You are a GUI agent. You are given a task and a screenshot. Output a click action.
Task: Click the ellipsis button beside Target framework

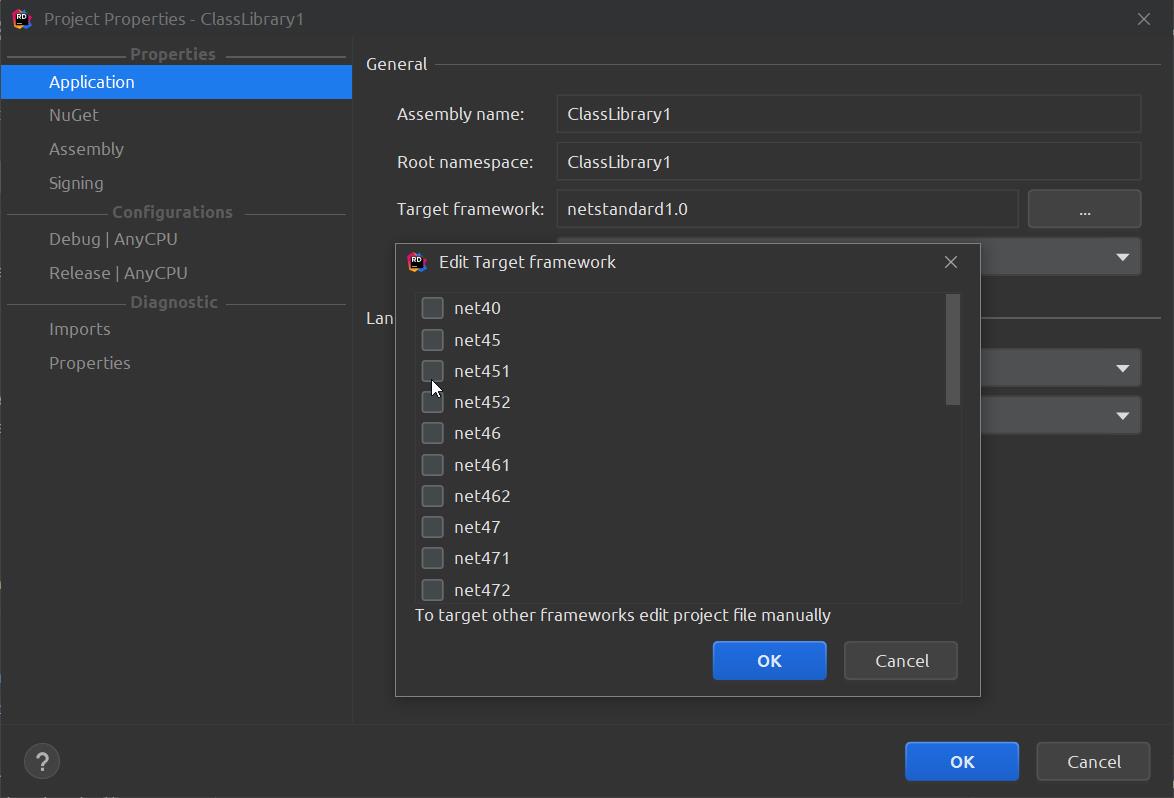point(1084,210)
